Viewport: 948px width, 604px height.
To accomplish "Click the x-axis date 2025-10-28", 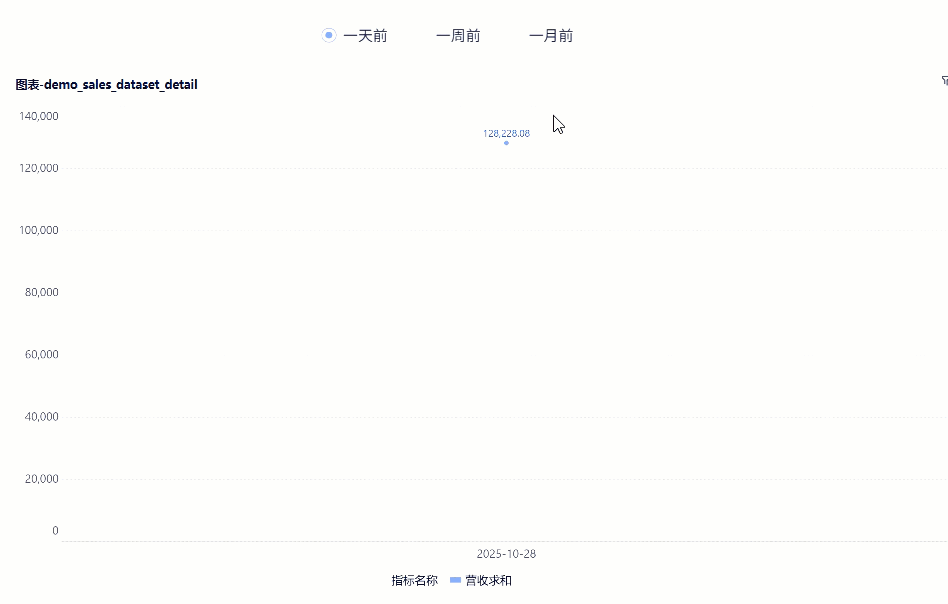I will point(506,553).
